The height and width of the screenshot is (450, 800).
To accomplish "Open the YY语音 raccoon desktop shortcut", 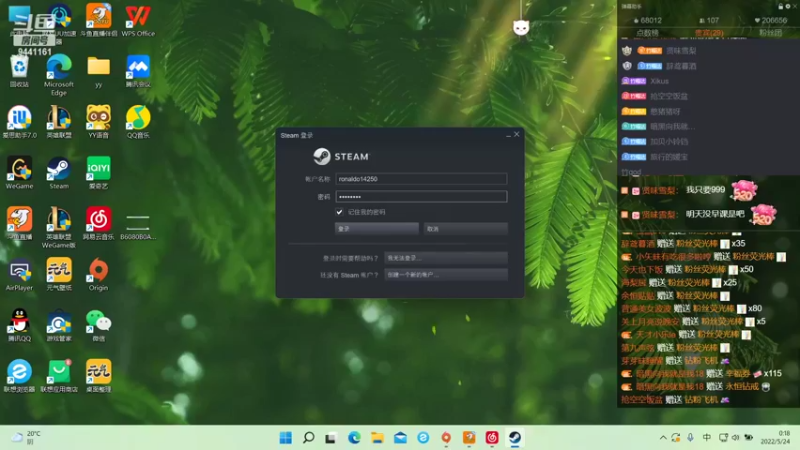I will coord(98,122).
